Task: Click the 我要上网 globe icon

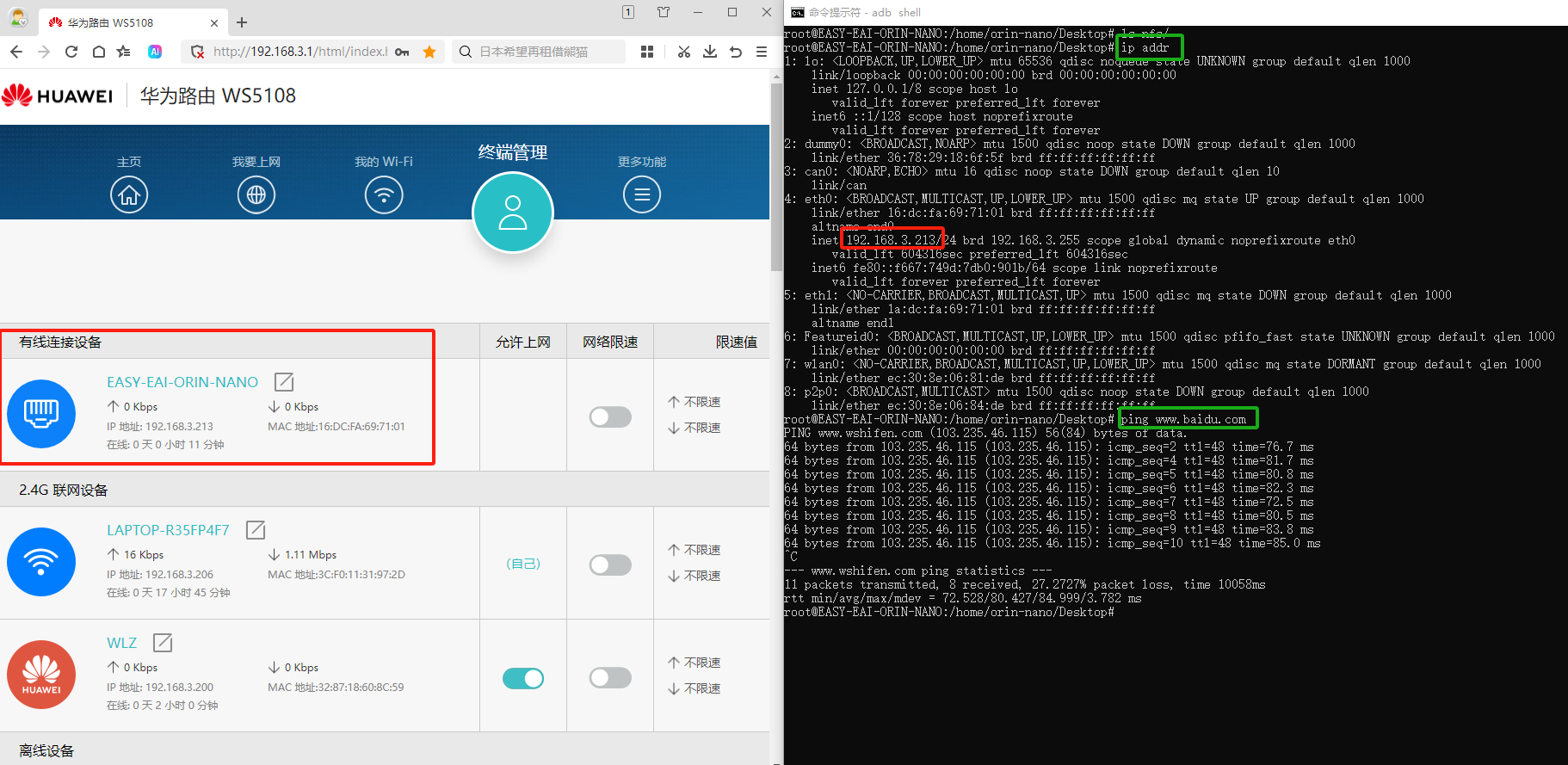Action: (x=256, y=195)
